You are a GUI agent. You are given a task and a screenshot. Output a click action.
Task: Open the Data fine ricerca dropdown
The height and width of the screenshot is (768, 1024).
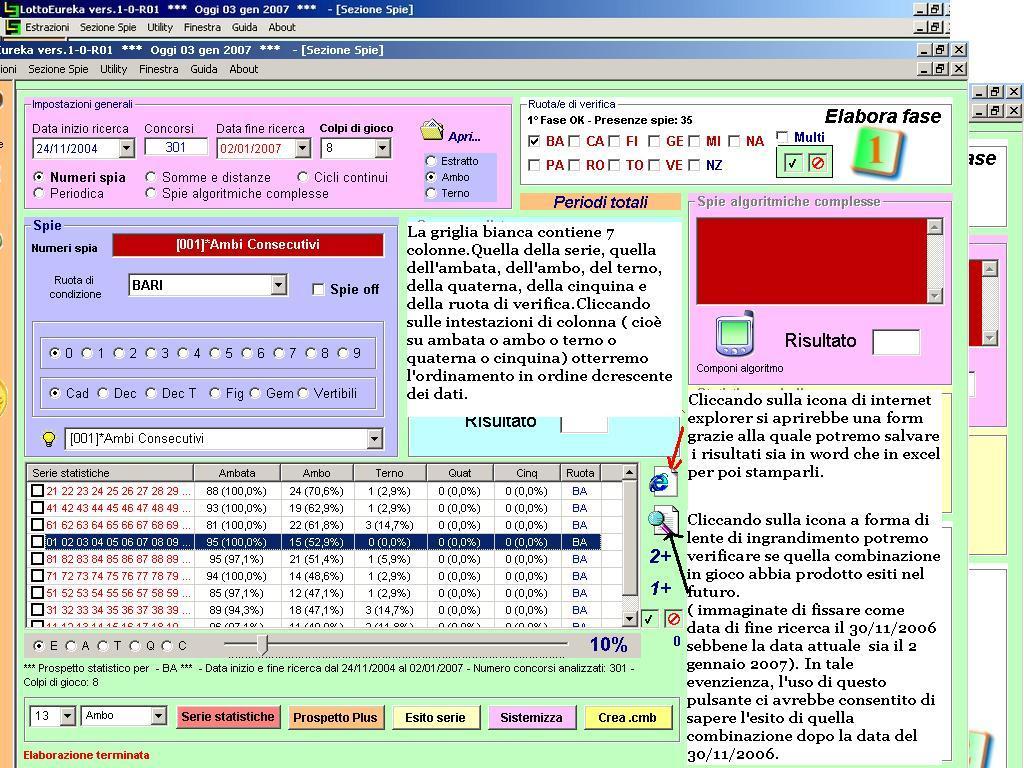302,148
